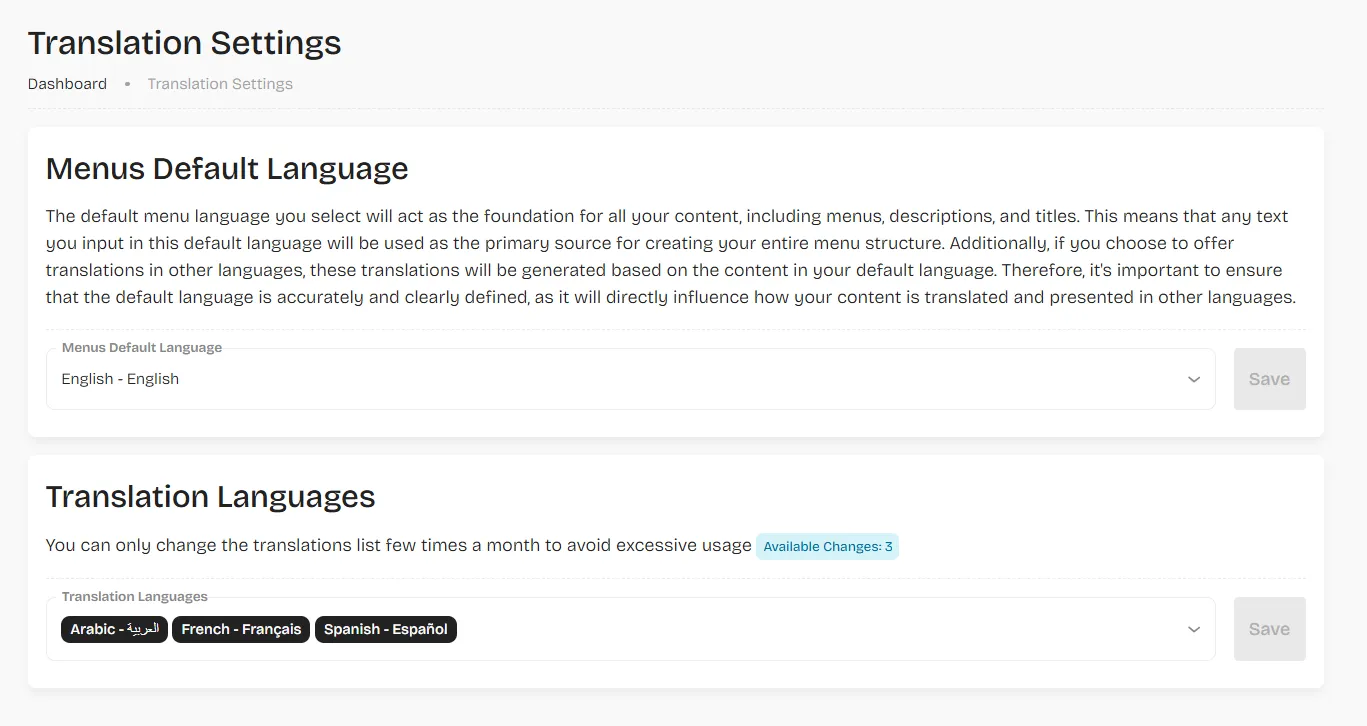Select the French - Français chip

241,629
